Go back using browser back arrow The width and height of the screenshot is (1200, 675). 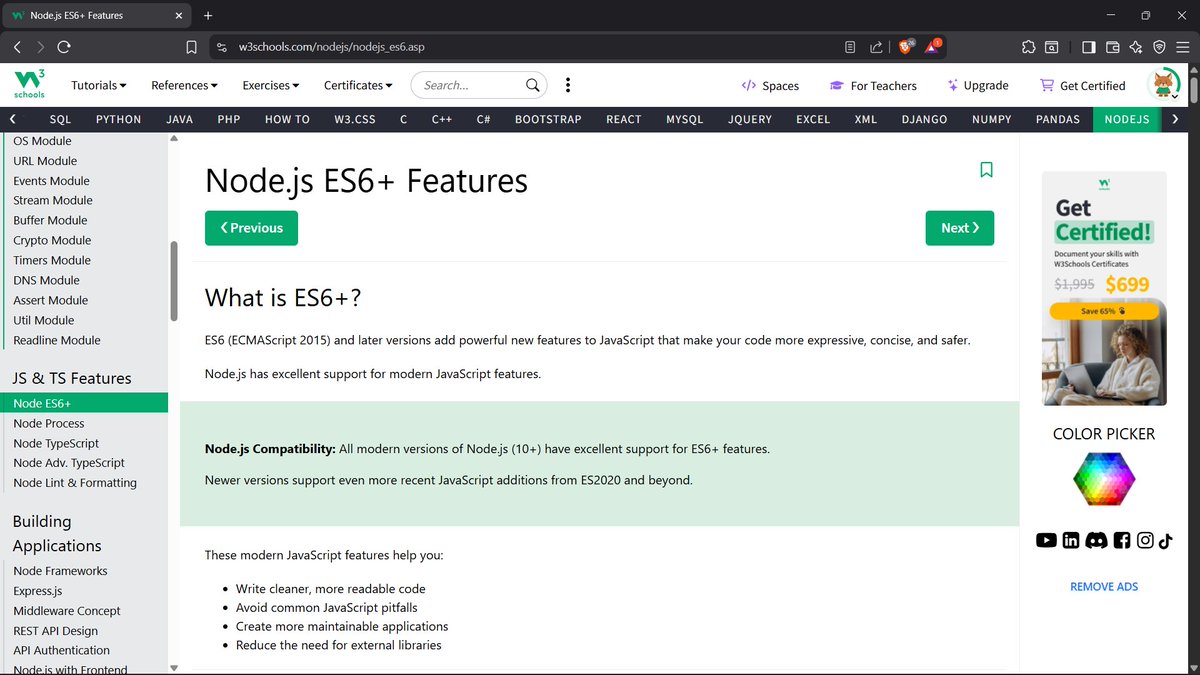[x=17, y=47]
